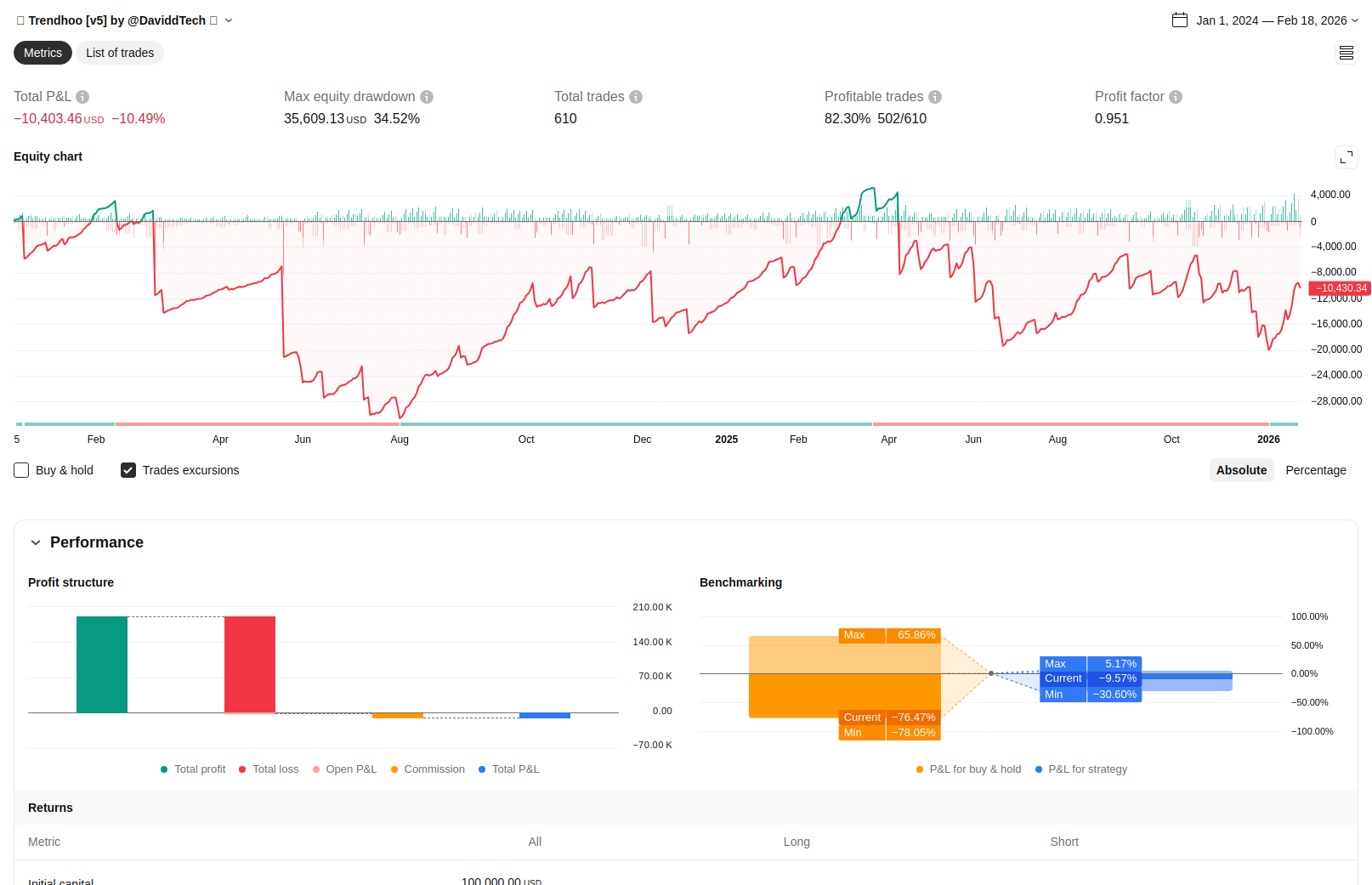The height and width of the screenshot is (885, 1372).
Task: Enable the Buy & hold checkbox
Action: pos(22,470)
